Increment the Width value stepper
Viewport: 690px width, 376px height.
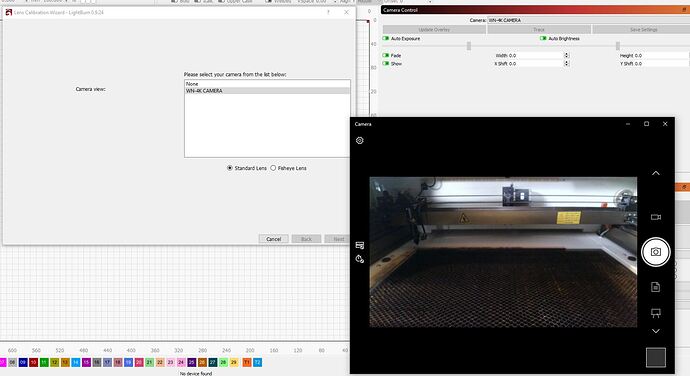tap(567, 54)
